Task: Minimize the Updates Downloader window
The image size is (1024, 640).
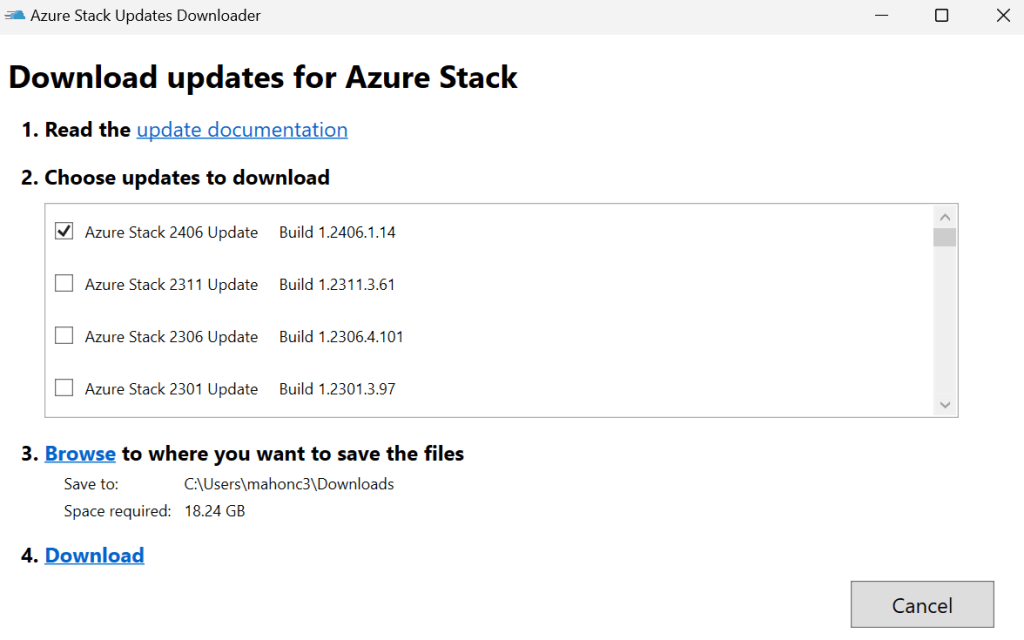Action: click(880, 16)
